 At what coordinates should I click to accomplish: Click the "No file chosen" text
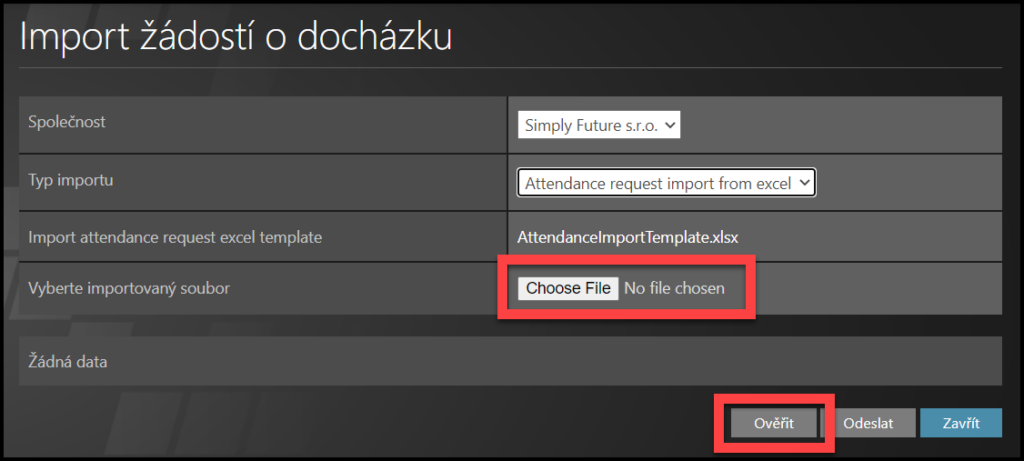674,288
